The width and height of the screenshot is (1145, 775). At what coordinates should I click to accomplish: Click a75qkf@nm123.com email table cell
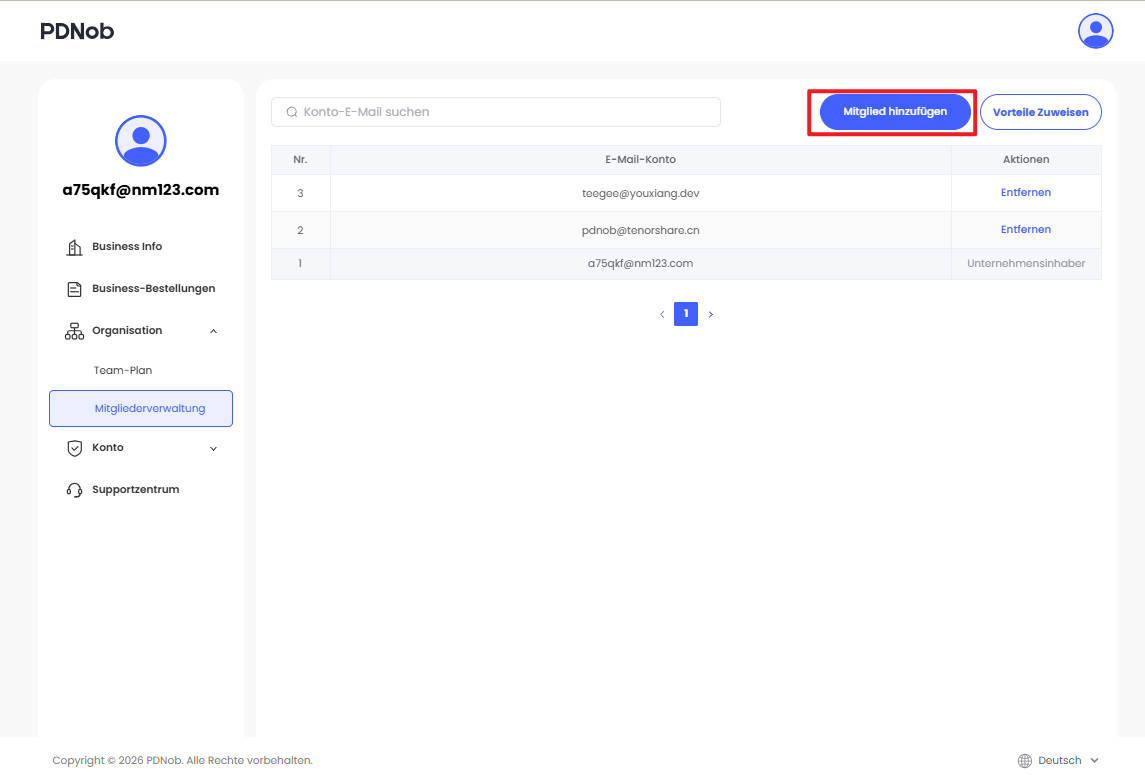[x=640, y=264]
